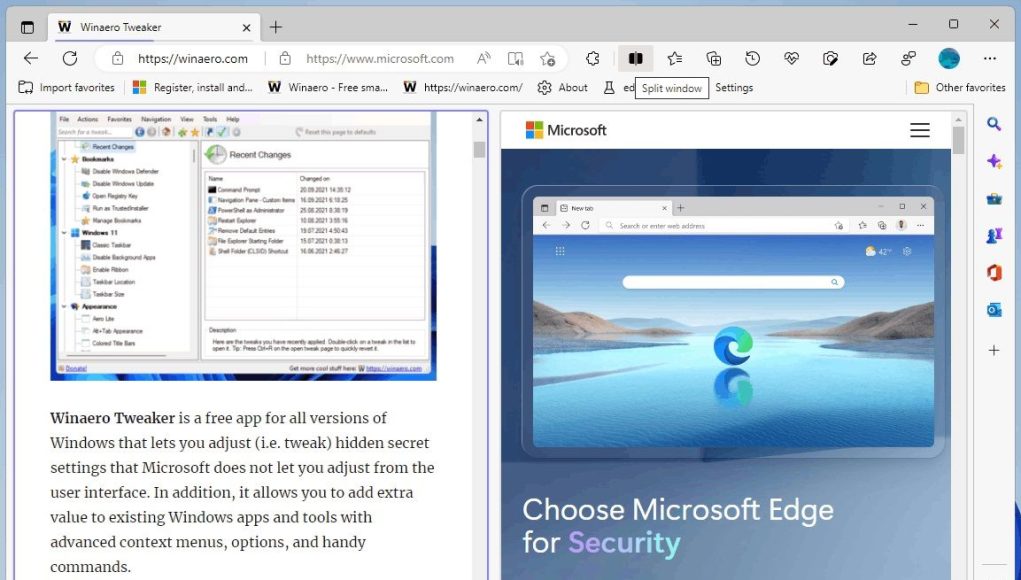
Task: Open the Settings favorite
Action: point(734,87)
